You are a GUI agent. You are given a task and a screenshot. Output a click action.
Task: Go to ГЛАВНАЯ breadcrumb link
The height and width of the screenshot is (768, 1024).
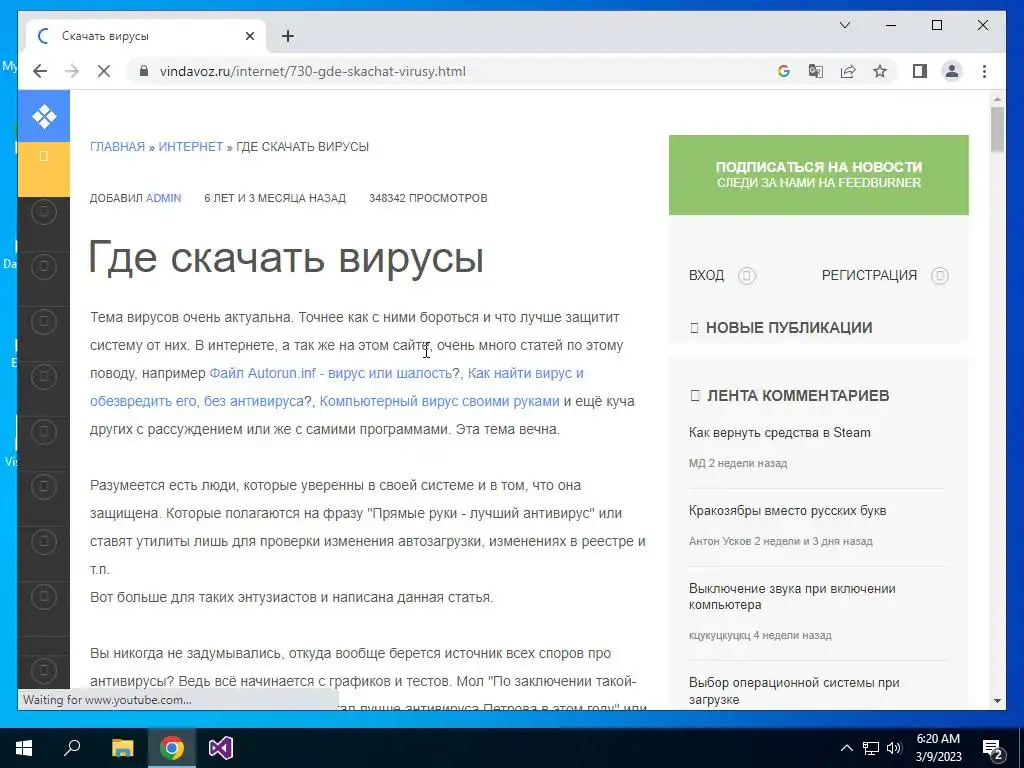click(x=118, y=147)
